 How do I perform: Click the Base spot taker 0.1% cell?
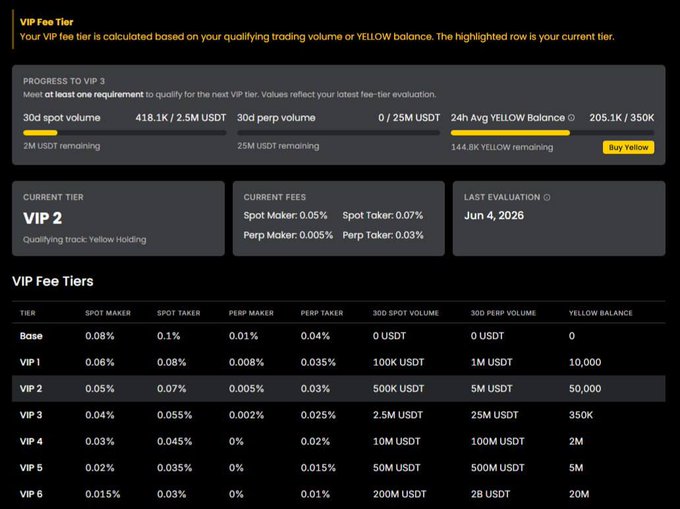click(x=169, y=336)
